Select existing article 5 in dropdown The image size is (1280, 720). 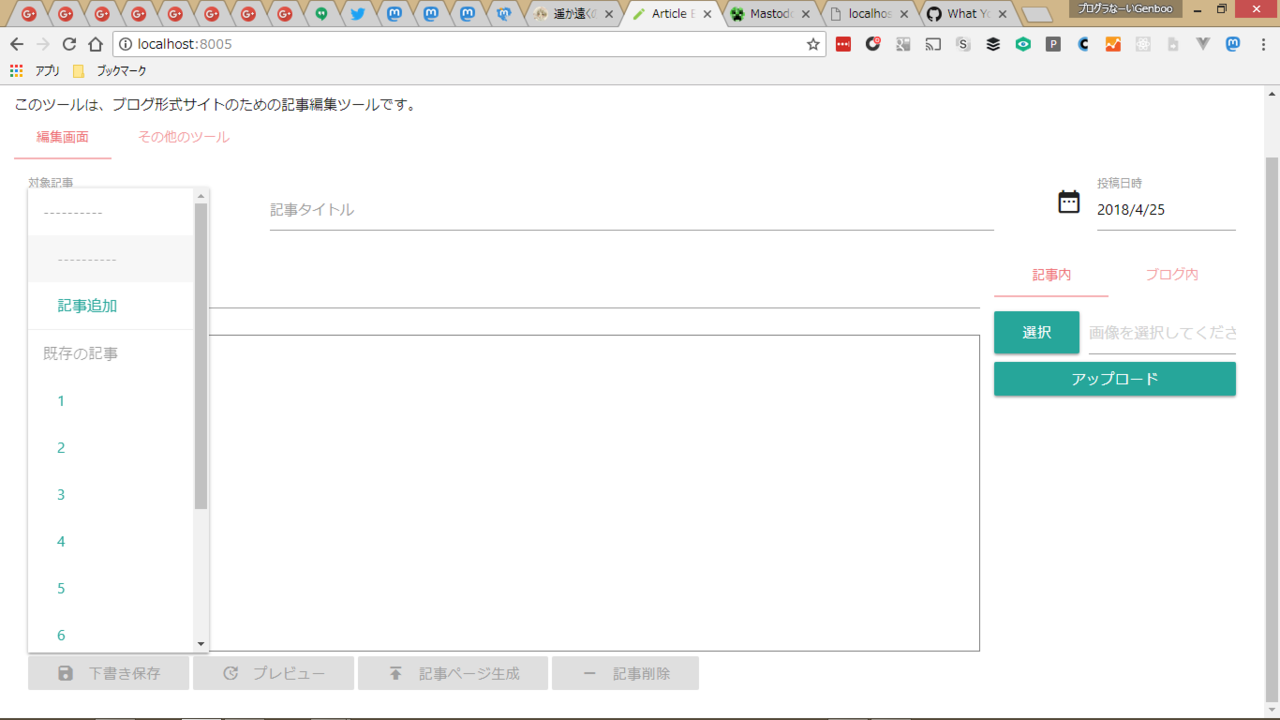(110, 589)
